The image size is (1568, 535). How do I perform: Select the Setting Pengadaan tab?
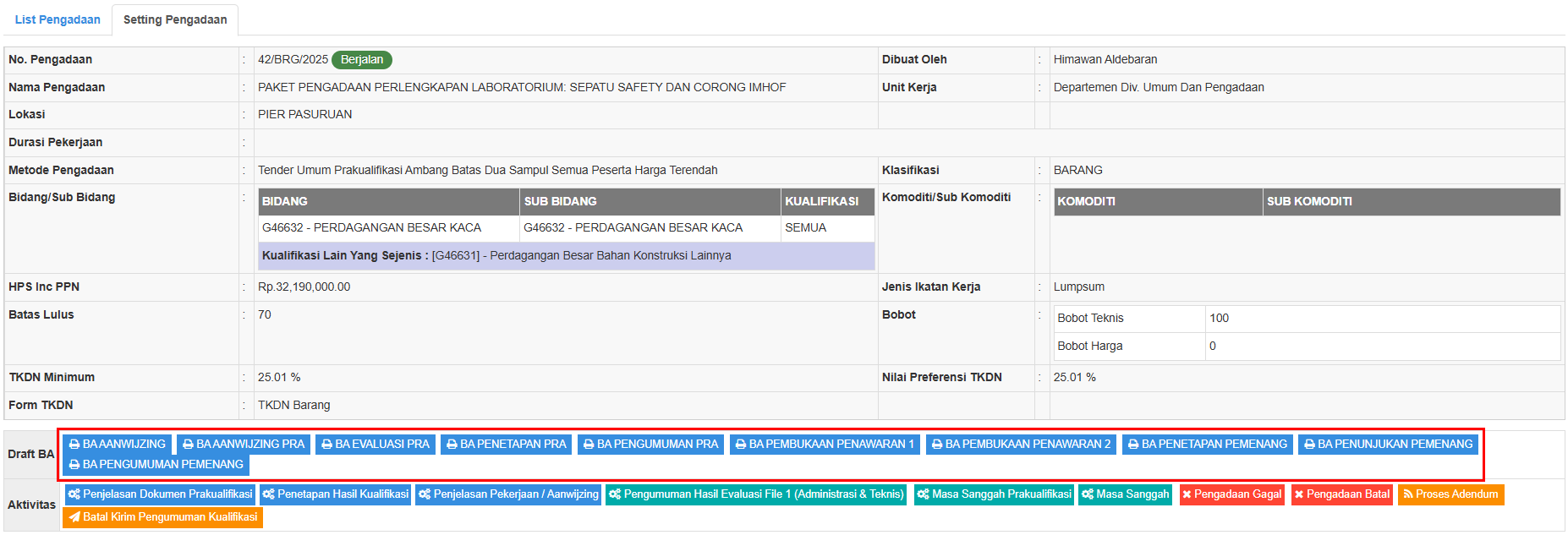(175, 19)
